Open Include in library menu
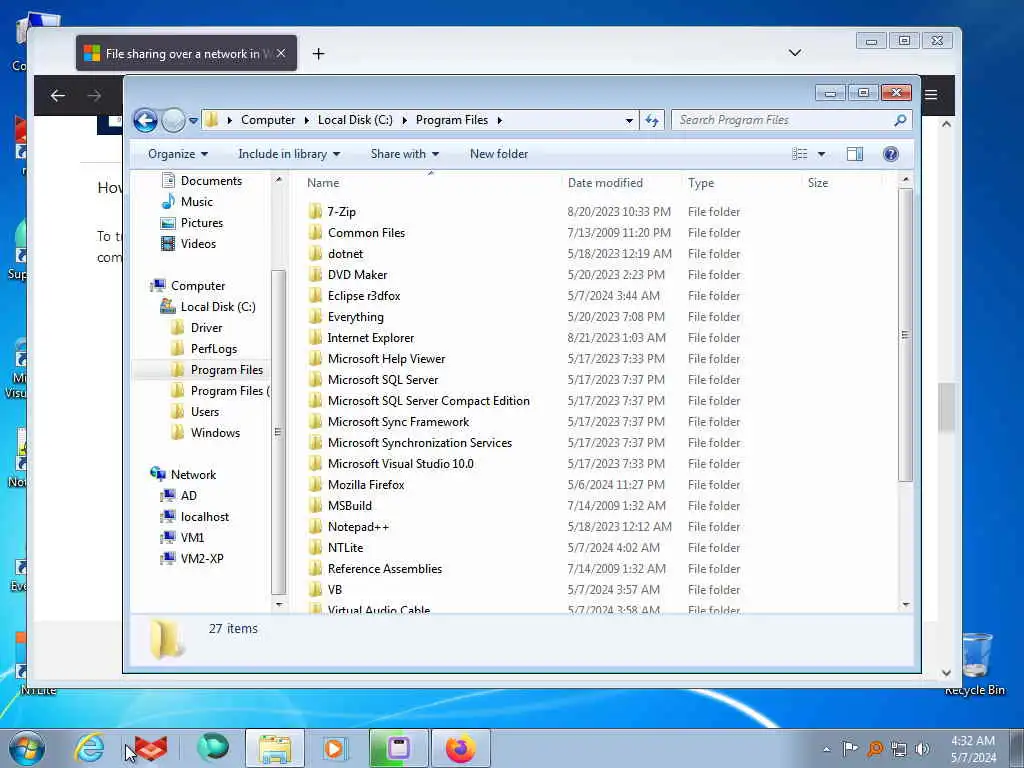 (x=289, y=154)
